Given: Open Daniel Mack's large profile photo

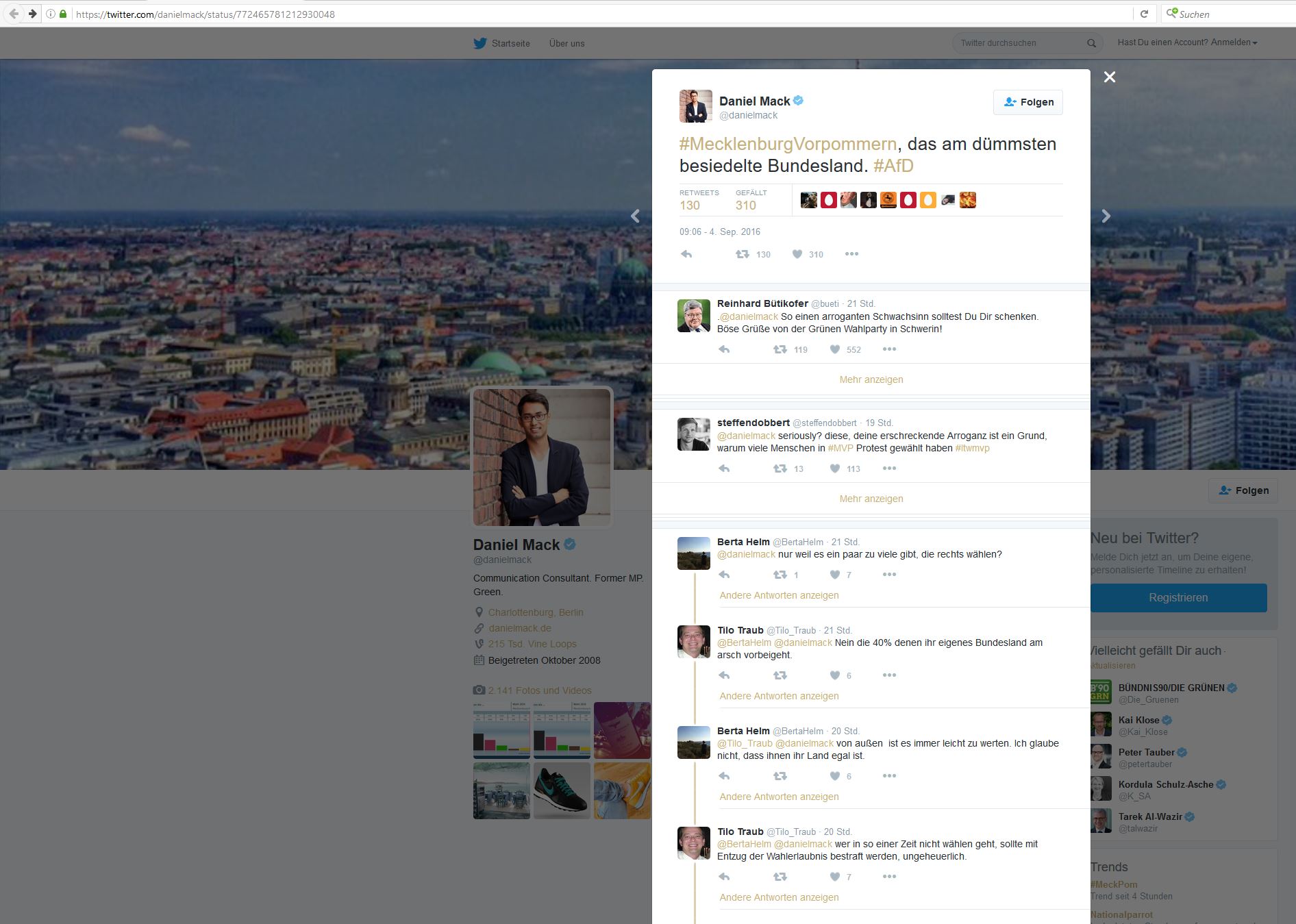Looking at the screenshot, I should (542, 458).
